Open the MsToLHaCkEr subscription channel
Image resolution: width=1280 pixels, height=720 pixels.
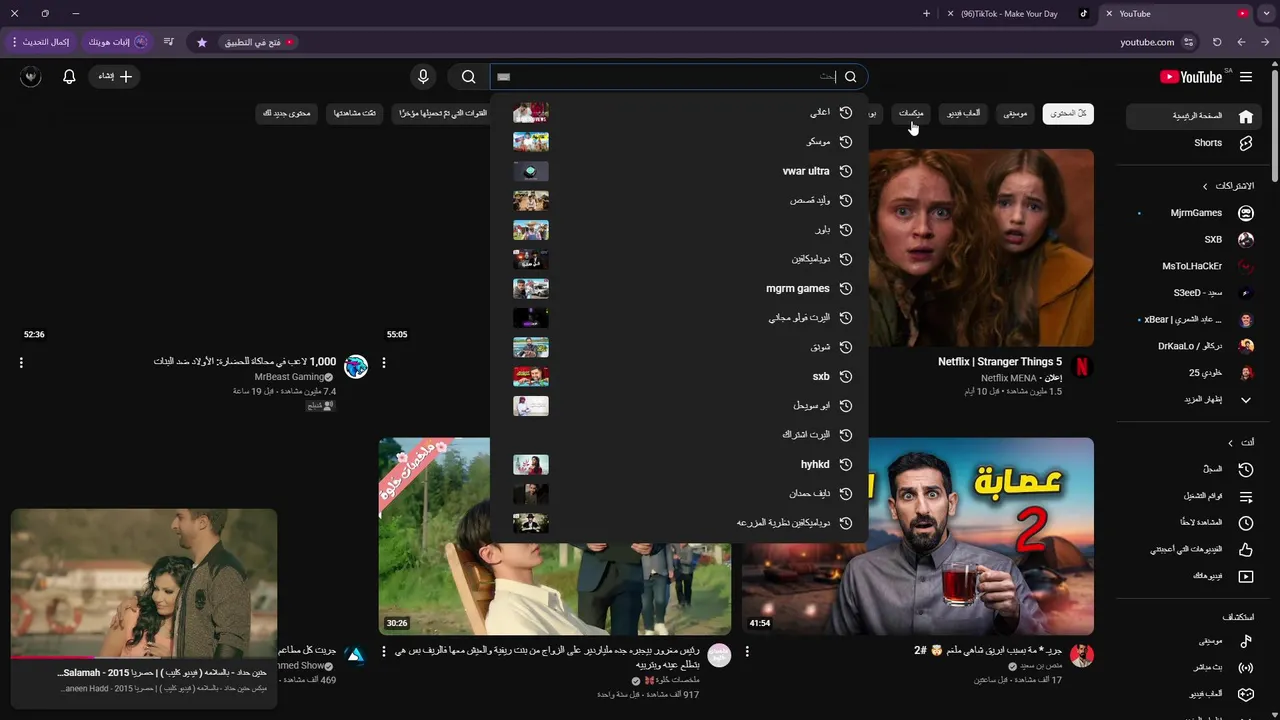(1194, 267)
